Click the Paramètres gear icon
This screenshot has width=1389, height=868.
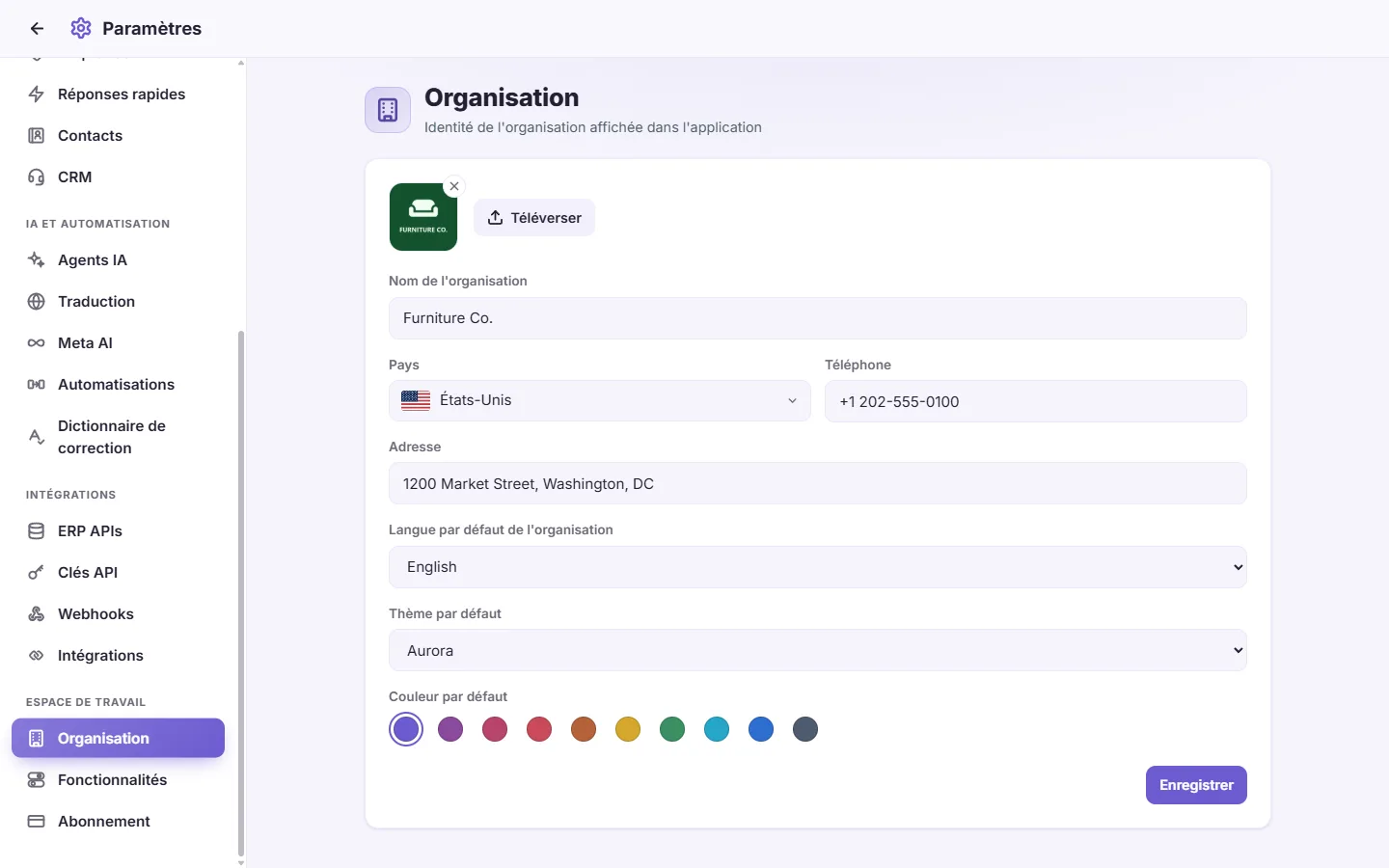pos(81,29)
